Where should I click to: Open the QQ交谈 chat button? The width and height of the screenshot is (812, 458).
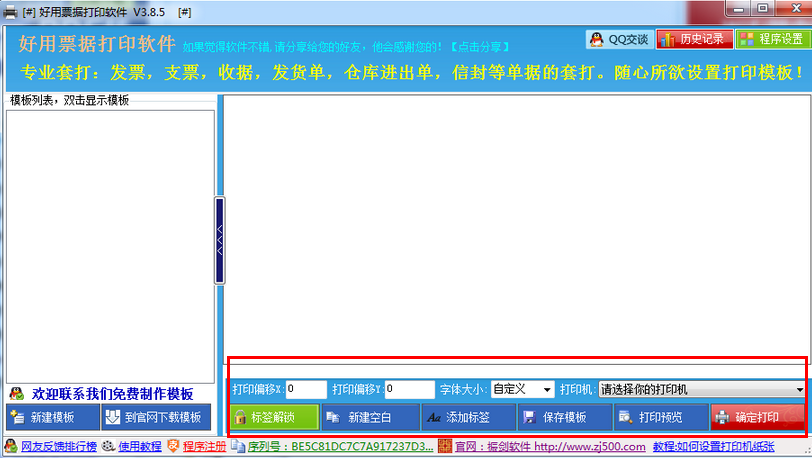point(620,39)
